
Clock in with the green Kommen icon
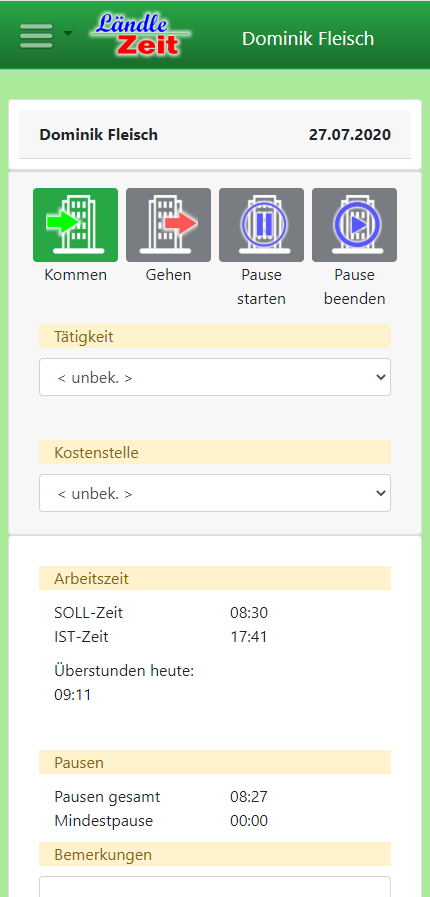click(x=75, y=225)
